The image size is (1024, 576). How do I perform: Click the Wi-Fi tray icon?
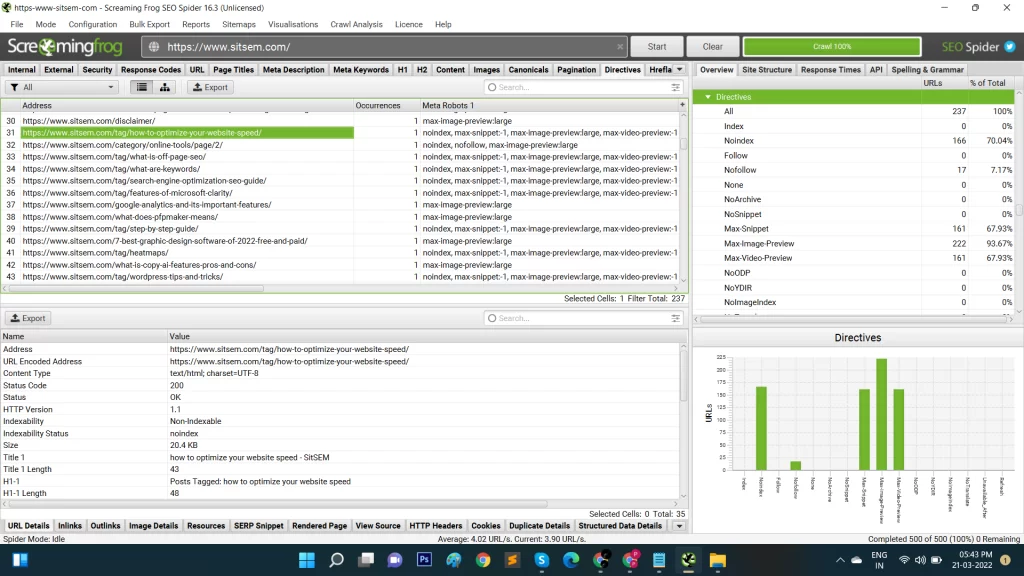(x=904, y=560)
